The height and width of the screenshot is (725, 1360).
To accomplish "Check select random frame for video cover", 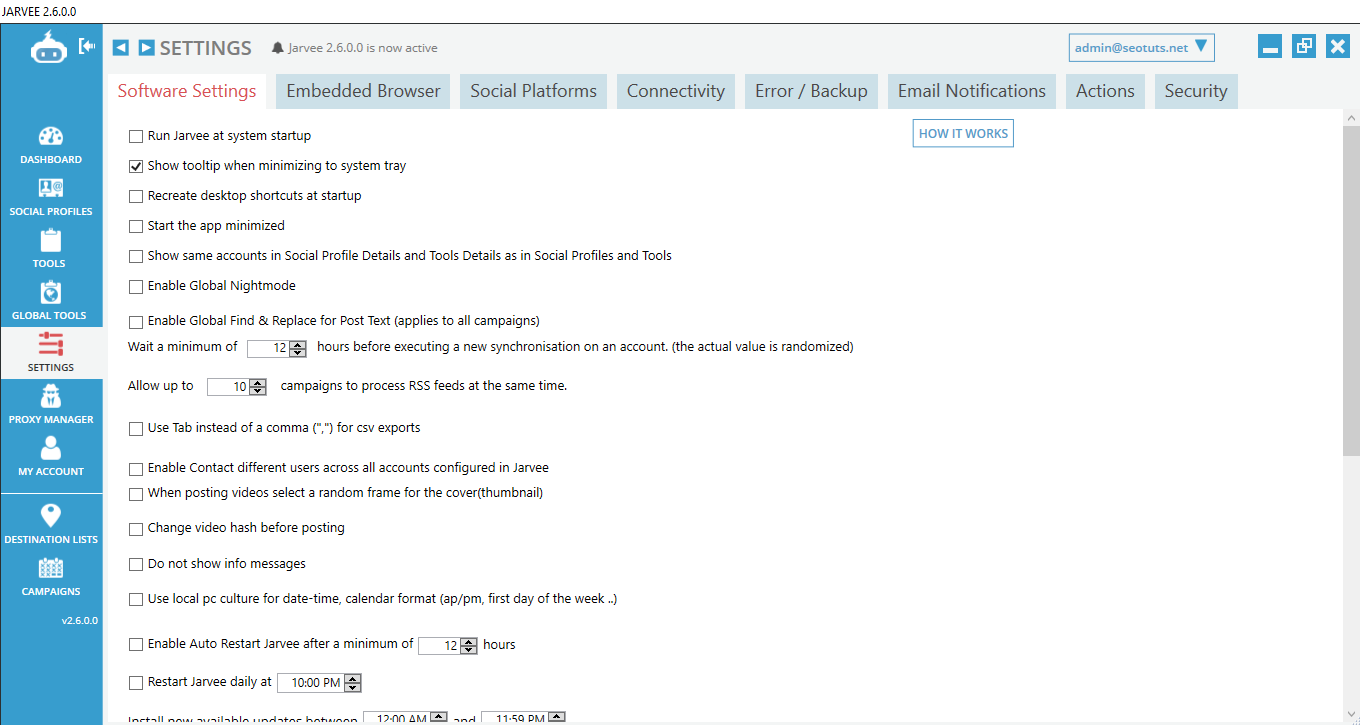I will click(x=136, y=493).
